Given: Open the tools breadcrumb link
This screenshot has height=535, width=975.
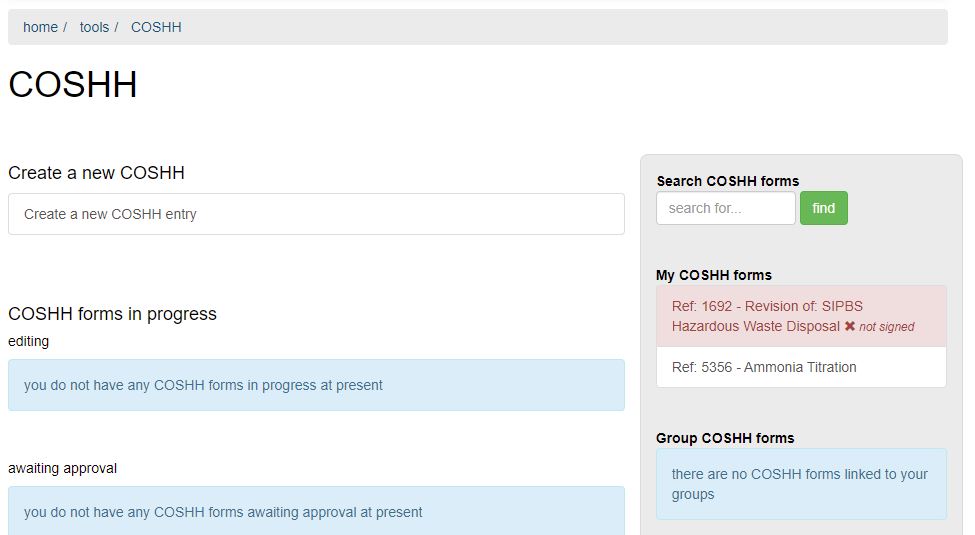Looking at the screenshot, I should [x=94, y=27].
